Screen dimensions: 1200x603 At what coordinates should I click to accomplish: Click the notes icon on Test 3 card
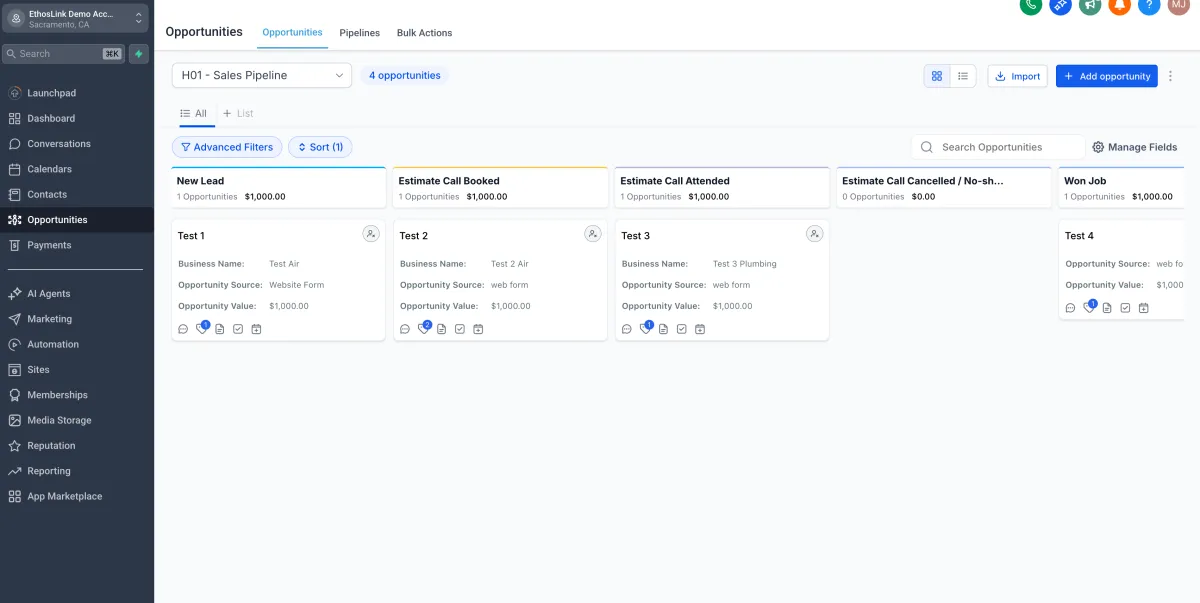(x=663, y=329)
